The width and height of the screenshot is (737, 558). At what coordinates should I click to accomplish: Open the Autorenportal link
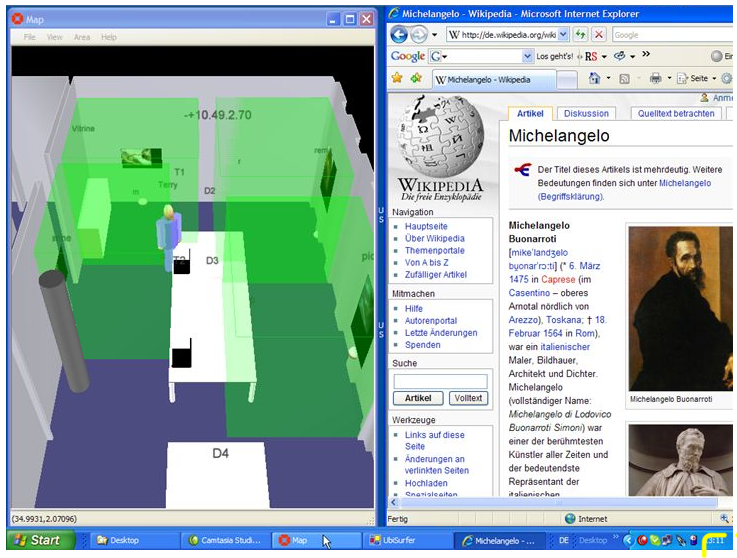point(431,321)
